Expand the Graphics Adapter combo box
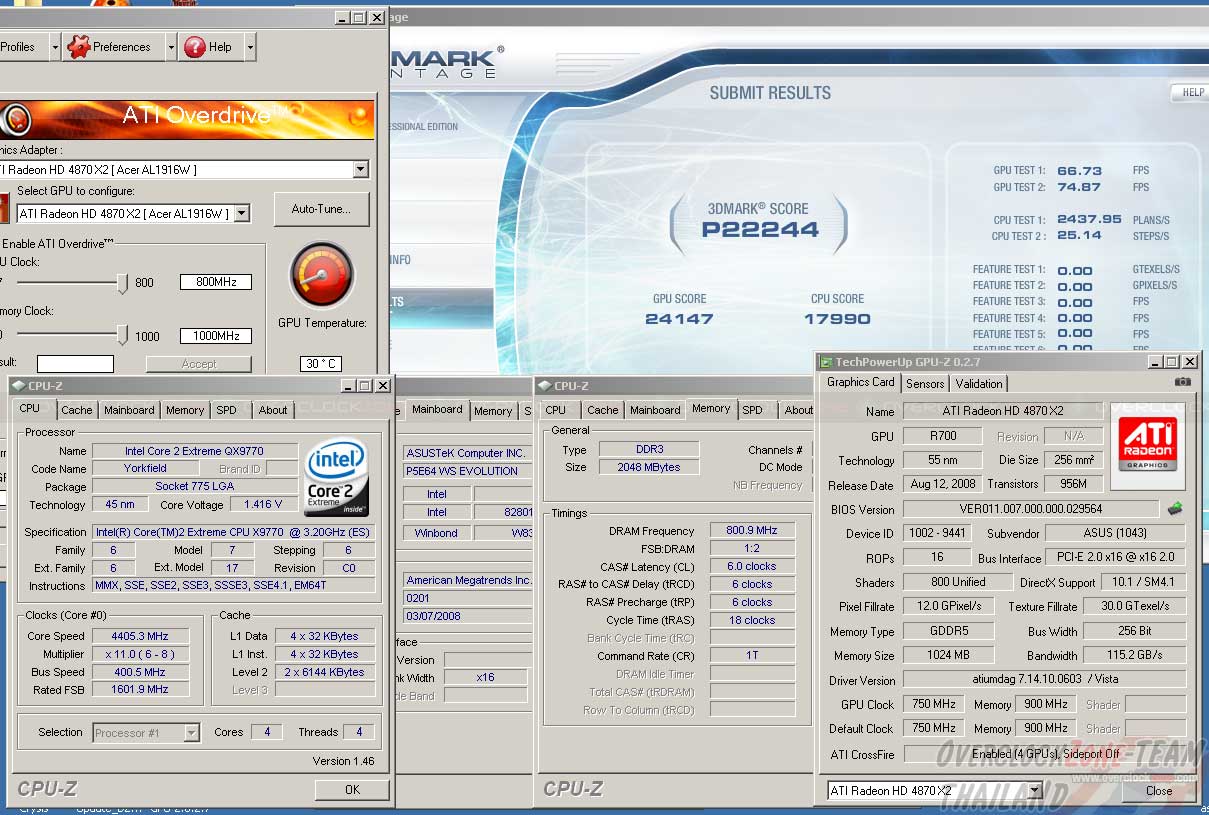The image size is (1209, 815). point(361,170)
